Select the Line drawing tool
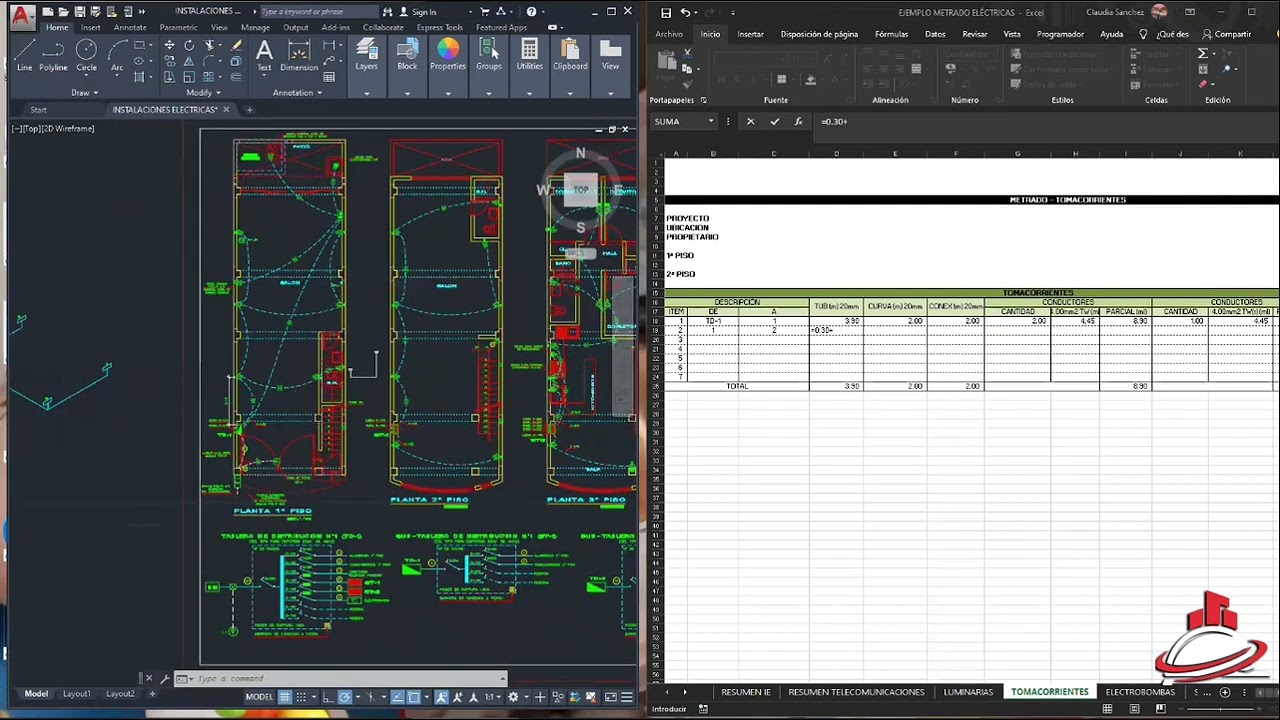 24,55
